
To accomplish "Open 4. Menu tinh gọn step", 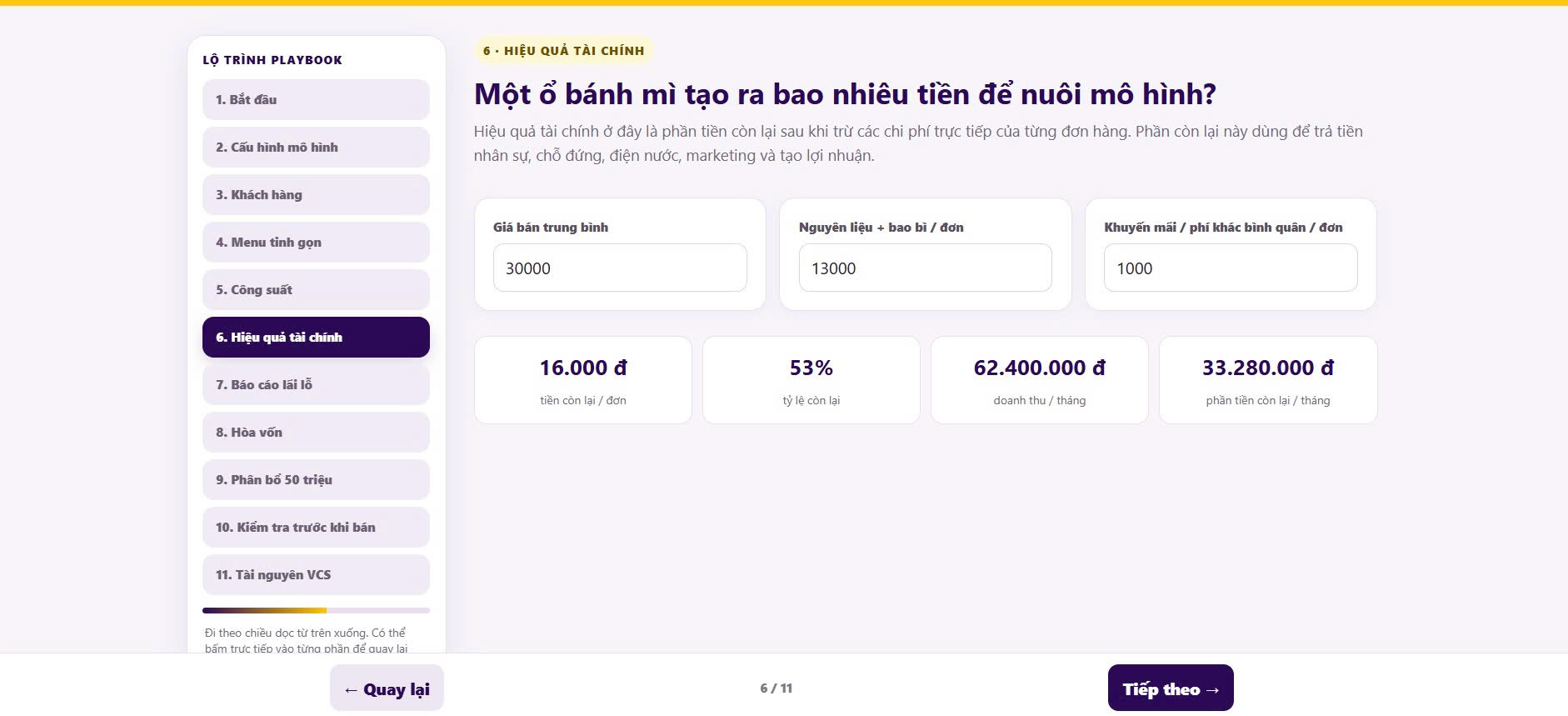I will (x=316, y=242).
